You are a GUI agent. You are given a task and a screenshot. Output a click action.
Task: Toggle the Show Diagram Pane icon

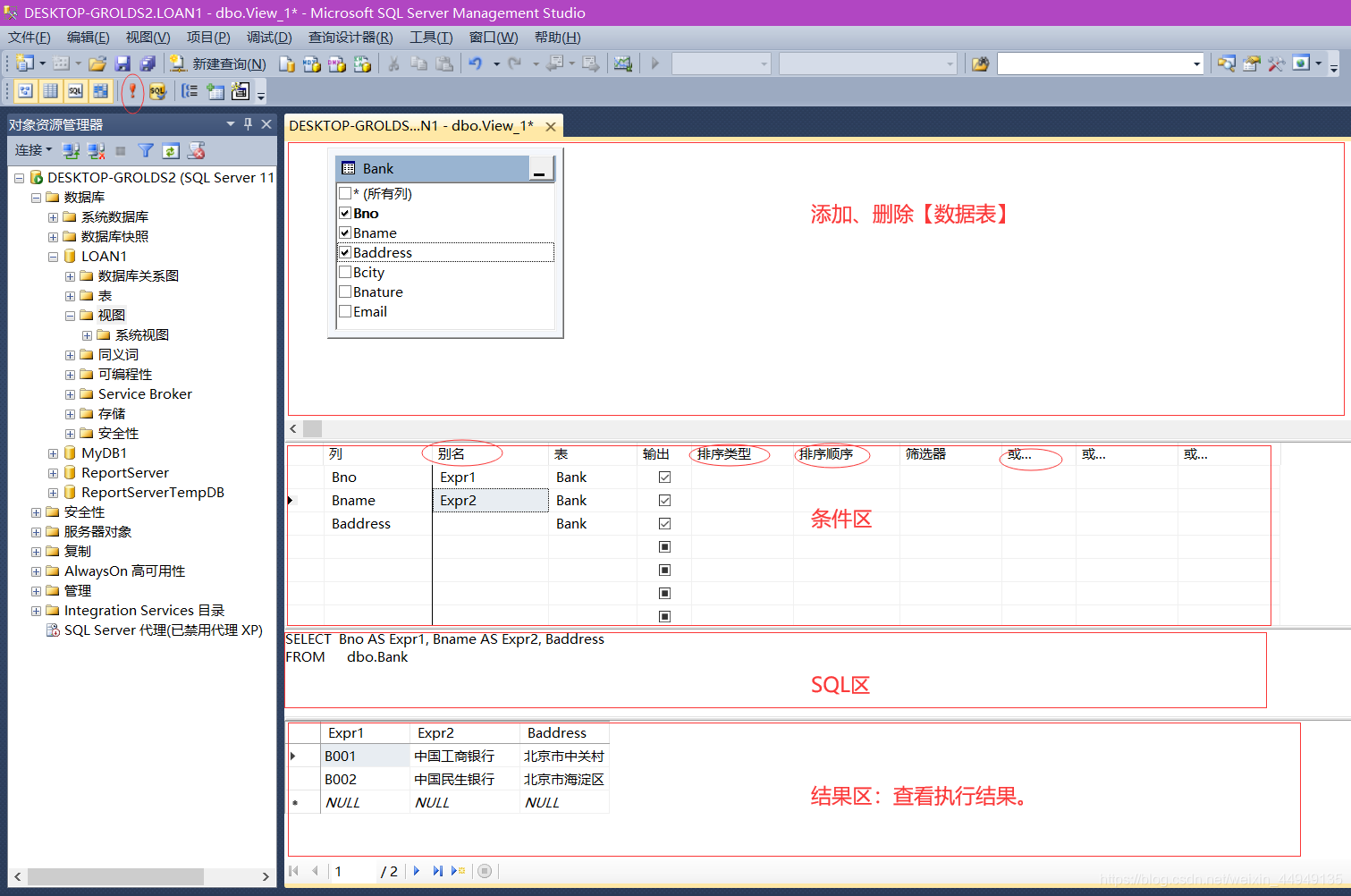pyautogui.click(x=26, y=90)
